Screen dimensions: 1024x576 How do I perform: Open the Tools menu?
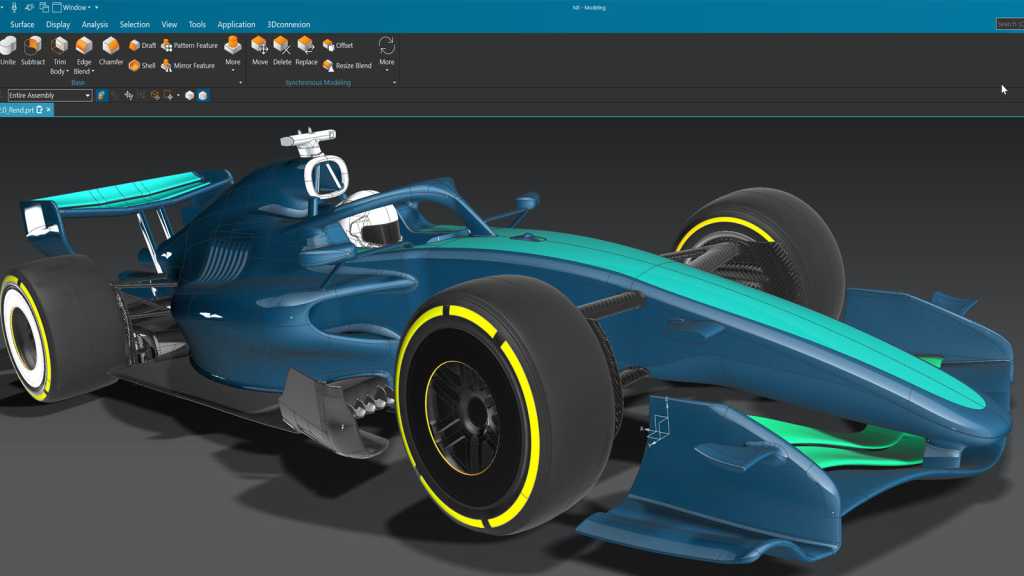pyautogui.click(x=196, y=24)
